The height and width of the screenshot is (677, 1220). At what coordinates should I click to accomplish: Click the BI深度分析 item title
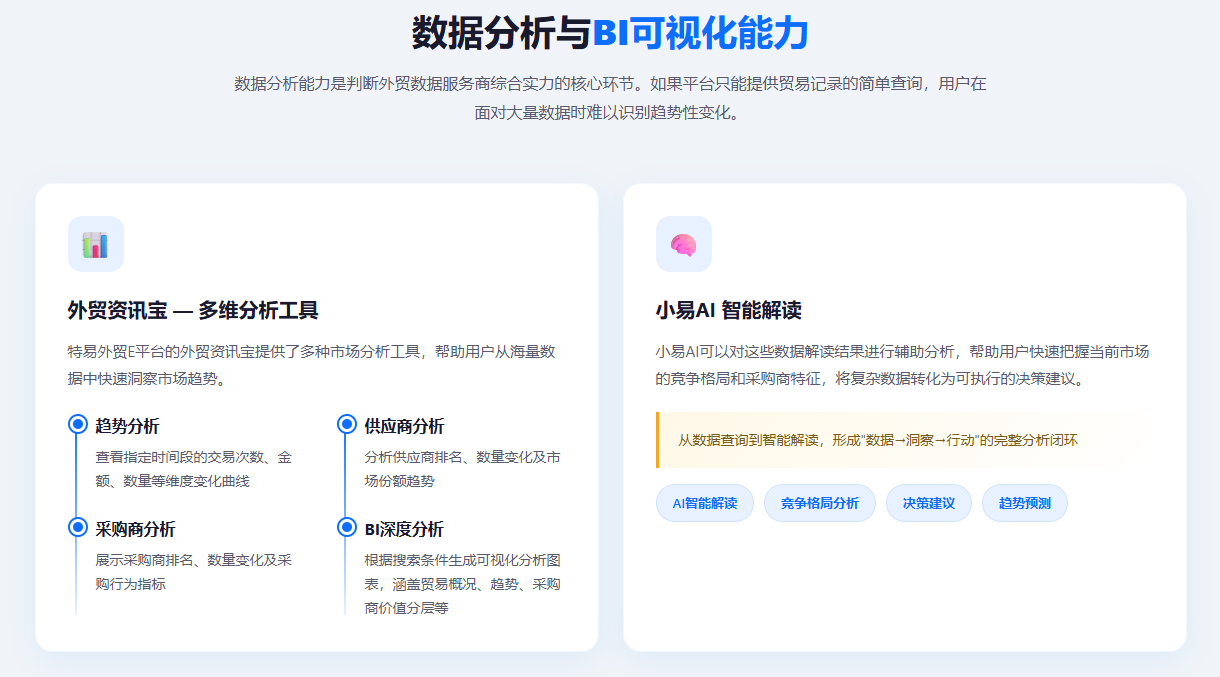pyautogui.click(x=404, y=529)
